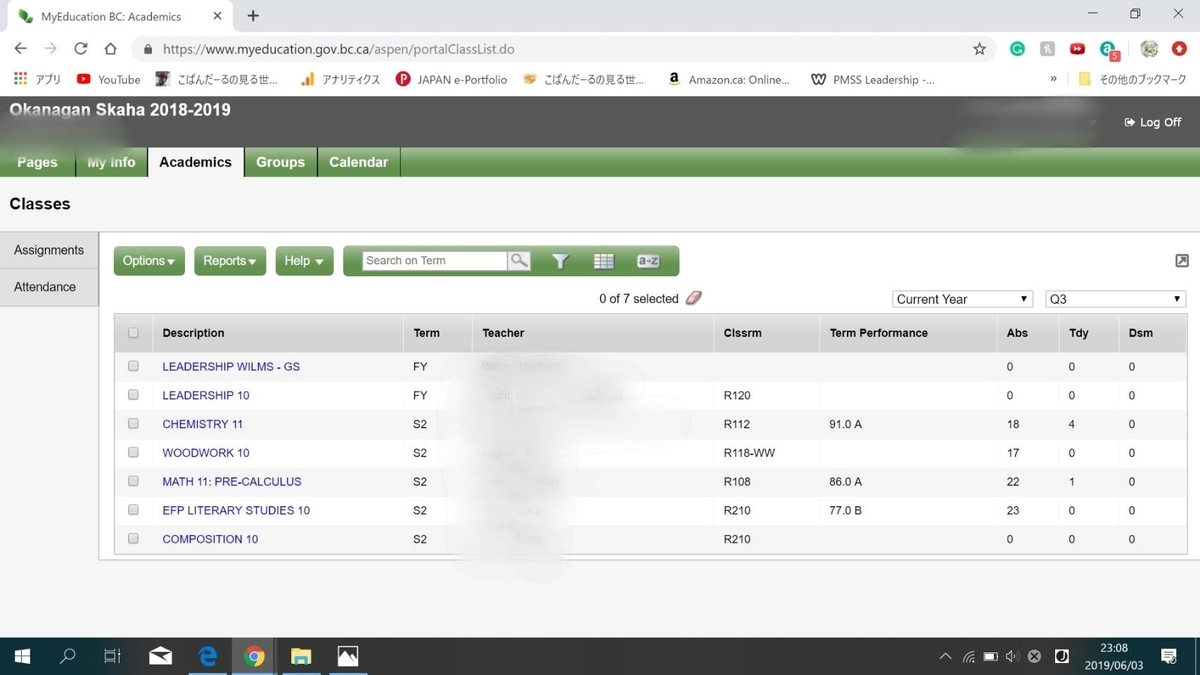Open the Amazon.ca bookmark
1200x675 pixels.
(729, 79)
